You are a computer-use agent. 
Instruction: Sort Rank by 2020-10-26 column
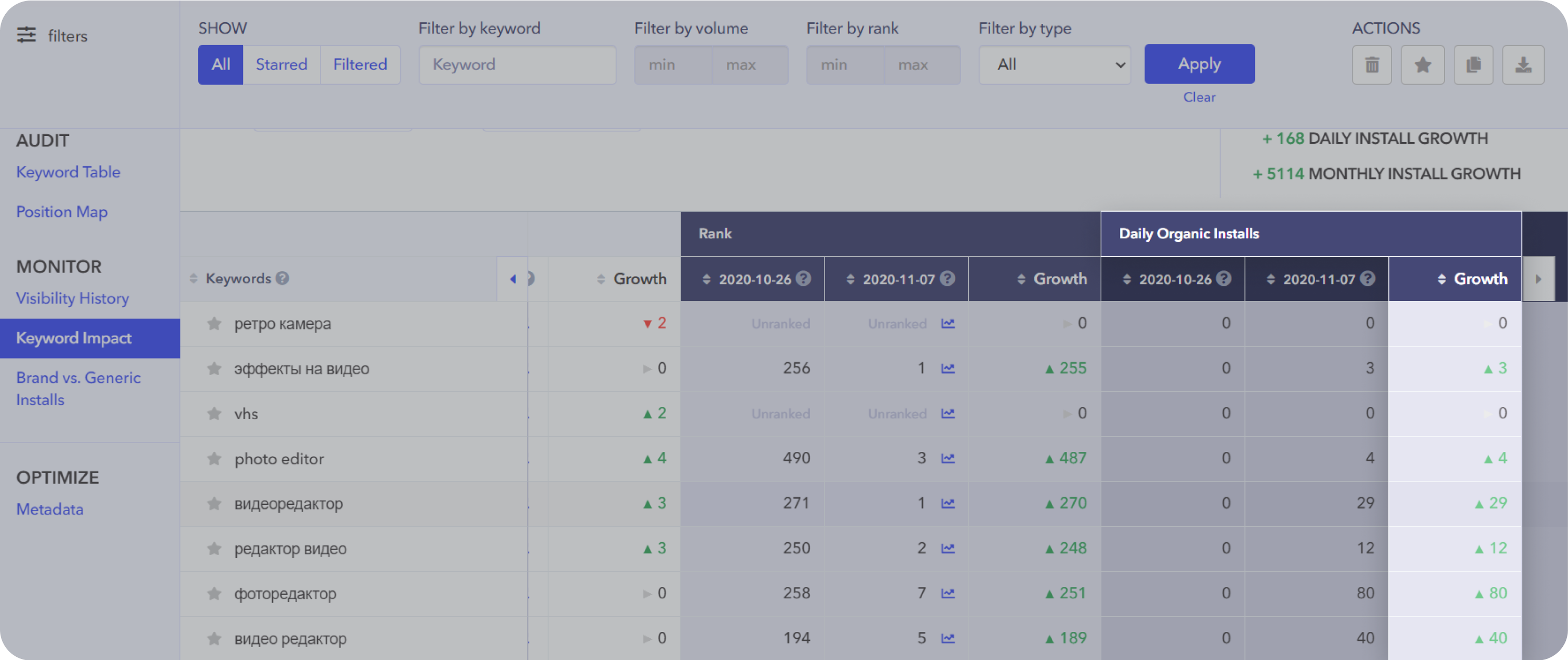[706, 279]
